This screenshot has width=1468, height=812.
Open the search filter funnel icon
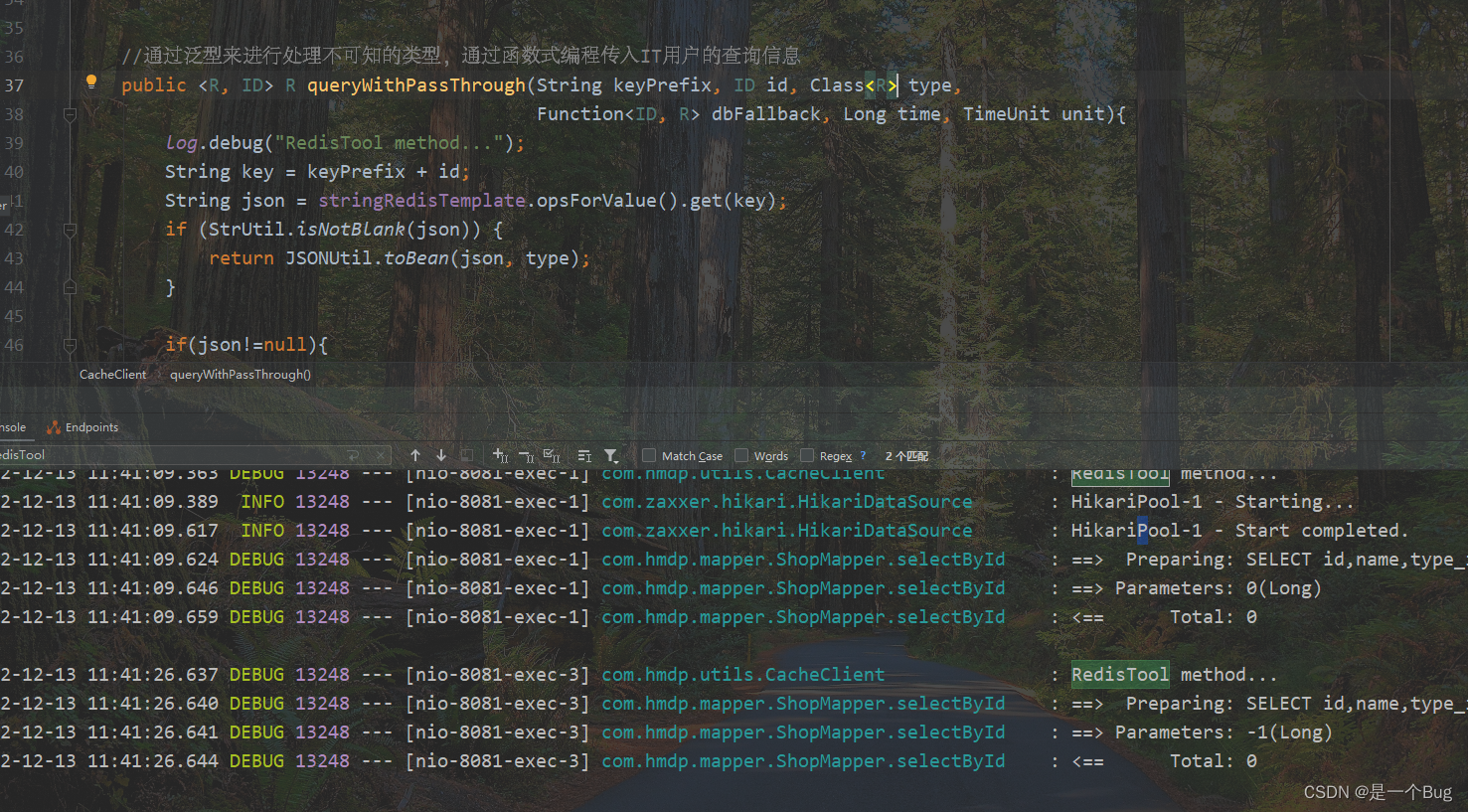(611, 455)
